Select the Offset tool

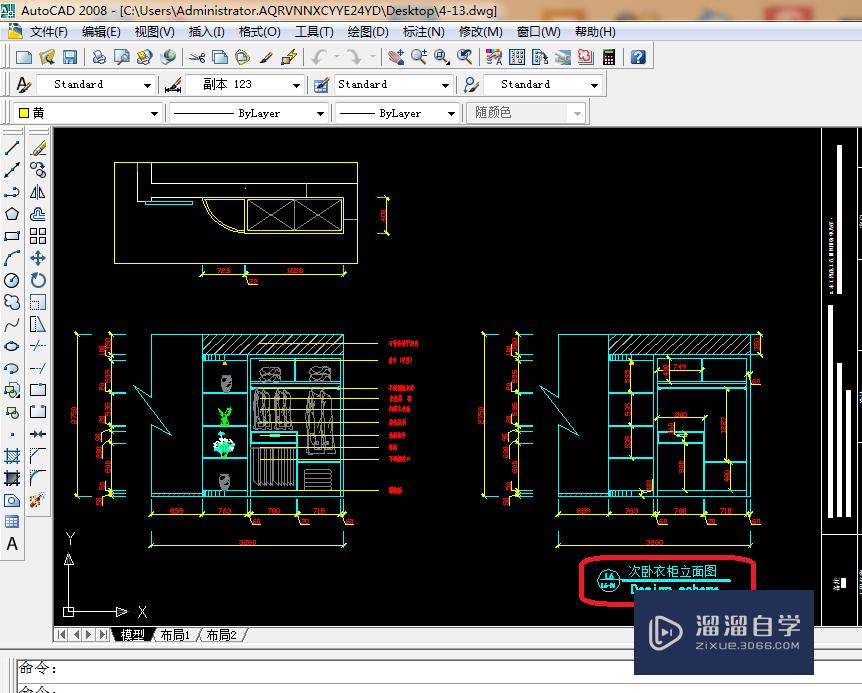coord(38,214)
